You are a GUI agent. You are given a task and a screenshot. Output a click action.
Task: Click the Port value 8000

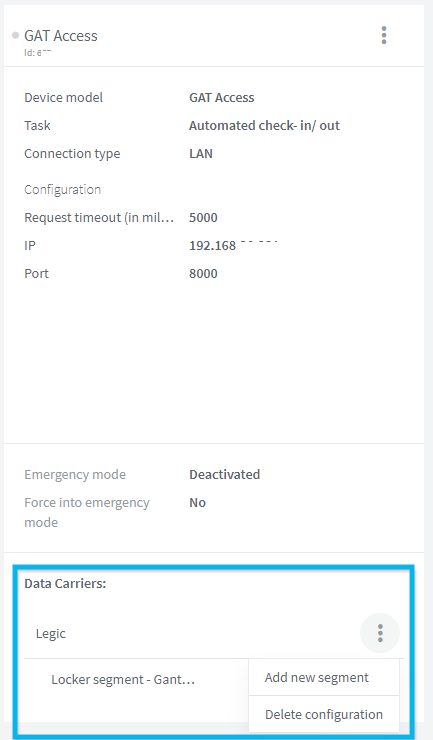point(204,274)
